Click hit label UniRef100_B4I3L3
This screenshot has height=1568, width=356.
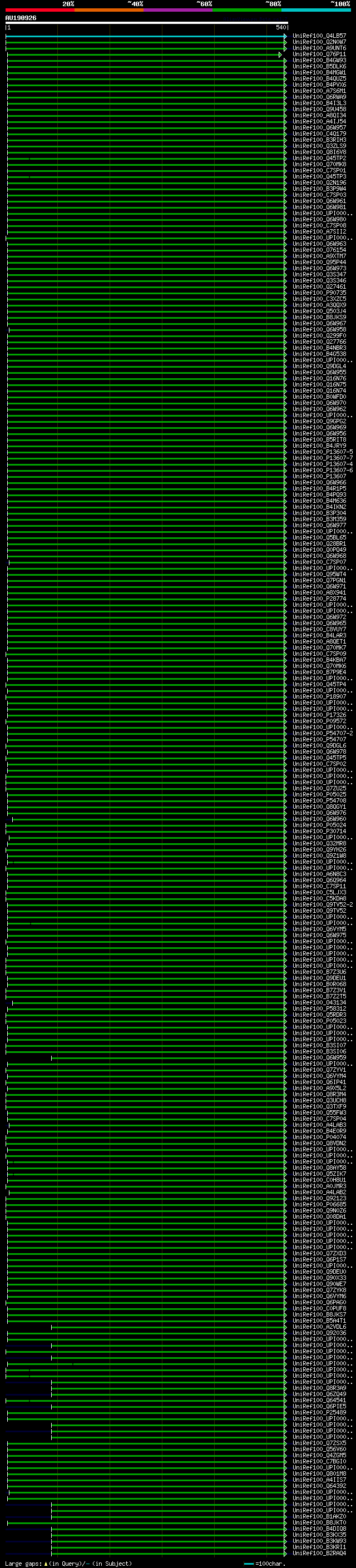[319, 103]
